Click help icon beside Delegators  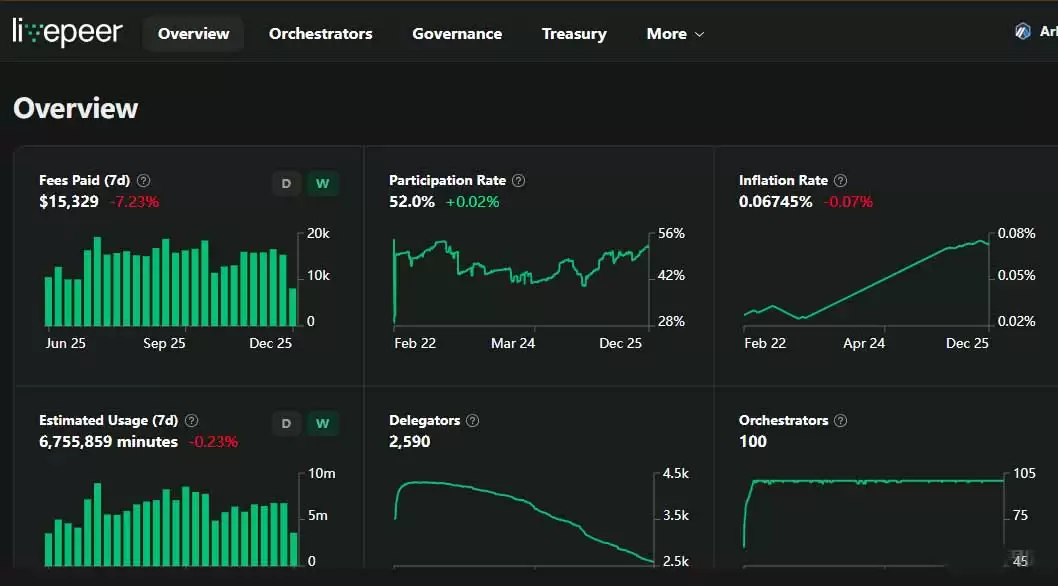[x=473, y=421]
